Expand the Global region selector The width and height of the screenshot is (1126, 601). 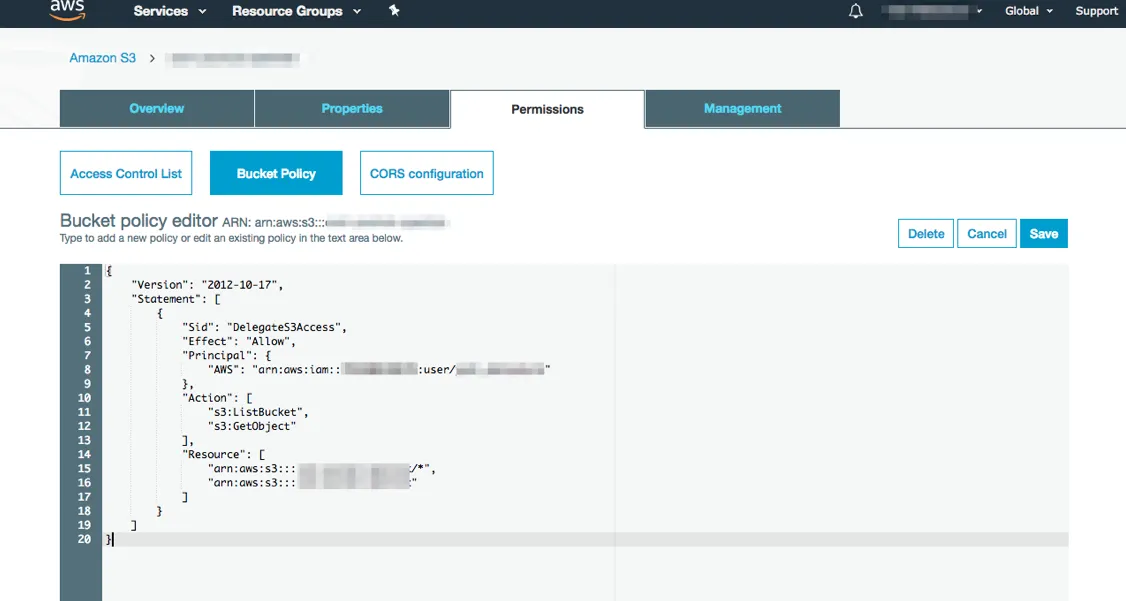point(1029,11)
